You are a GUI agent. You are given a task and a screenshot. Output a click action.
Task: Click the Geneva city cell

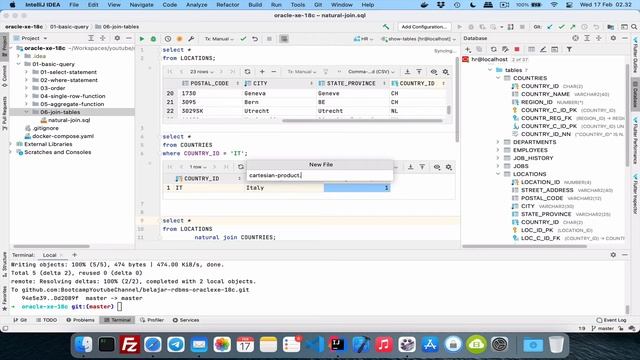(280, 93)
